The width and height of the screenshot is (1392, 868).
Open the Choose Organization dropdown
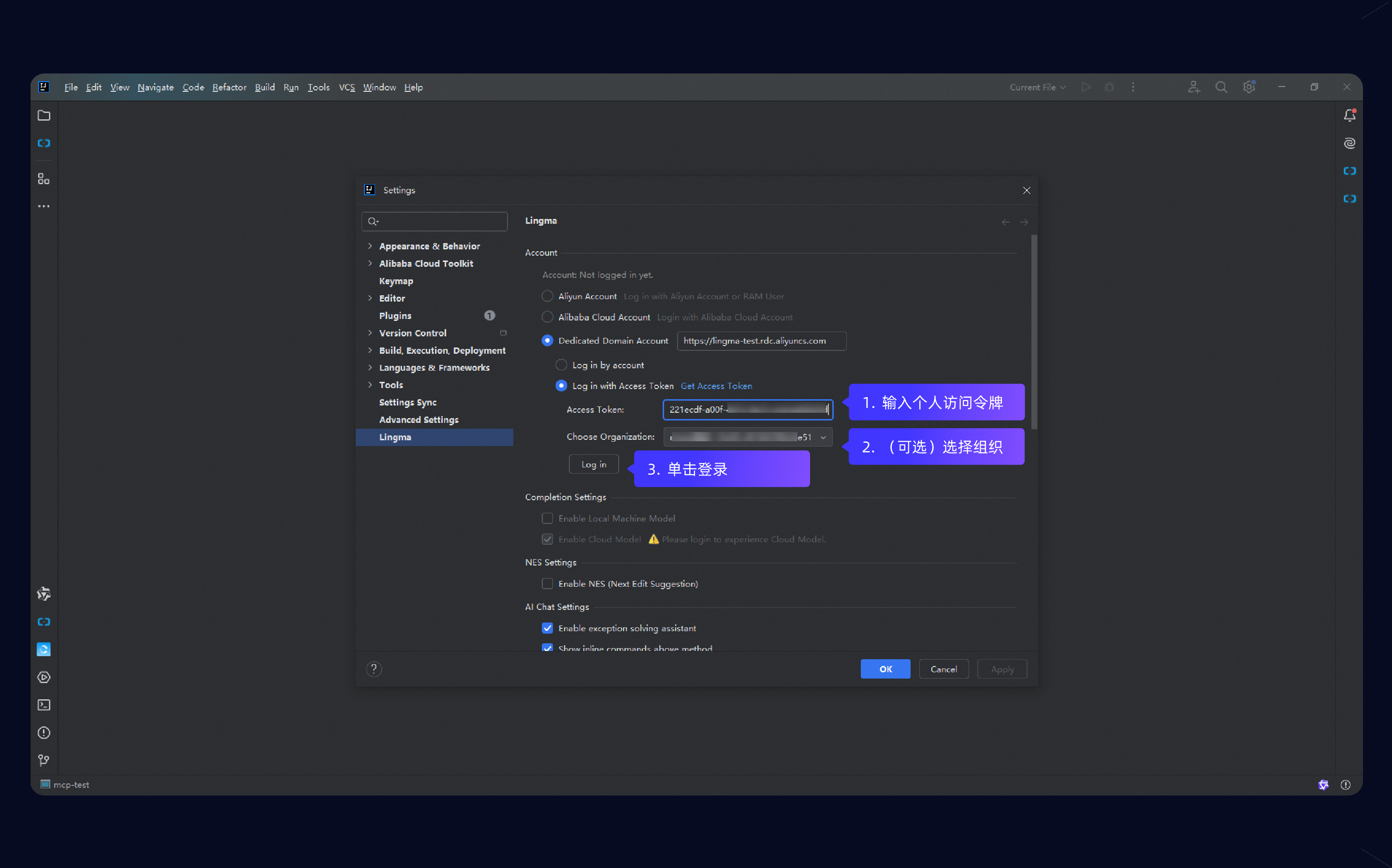coord(823,437)
